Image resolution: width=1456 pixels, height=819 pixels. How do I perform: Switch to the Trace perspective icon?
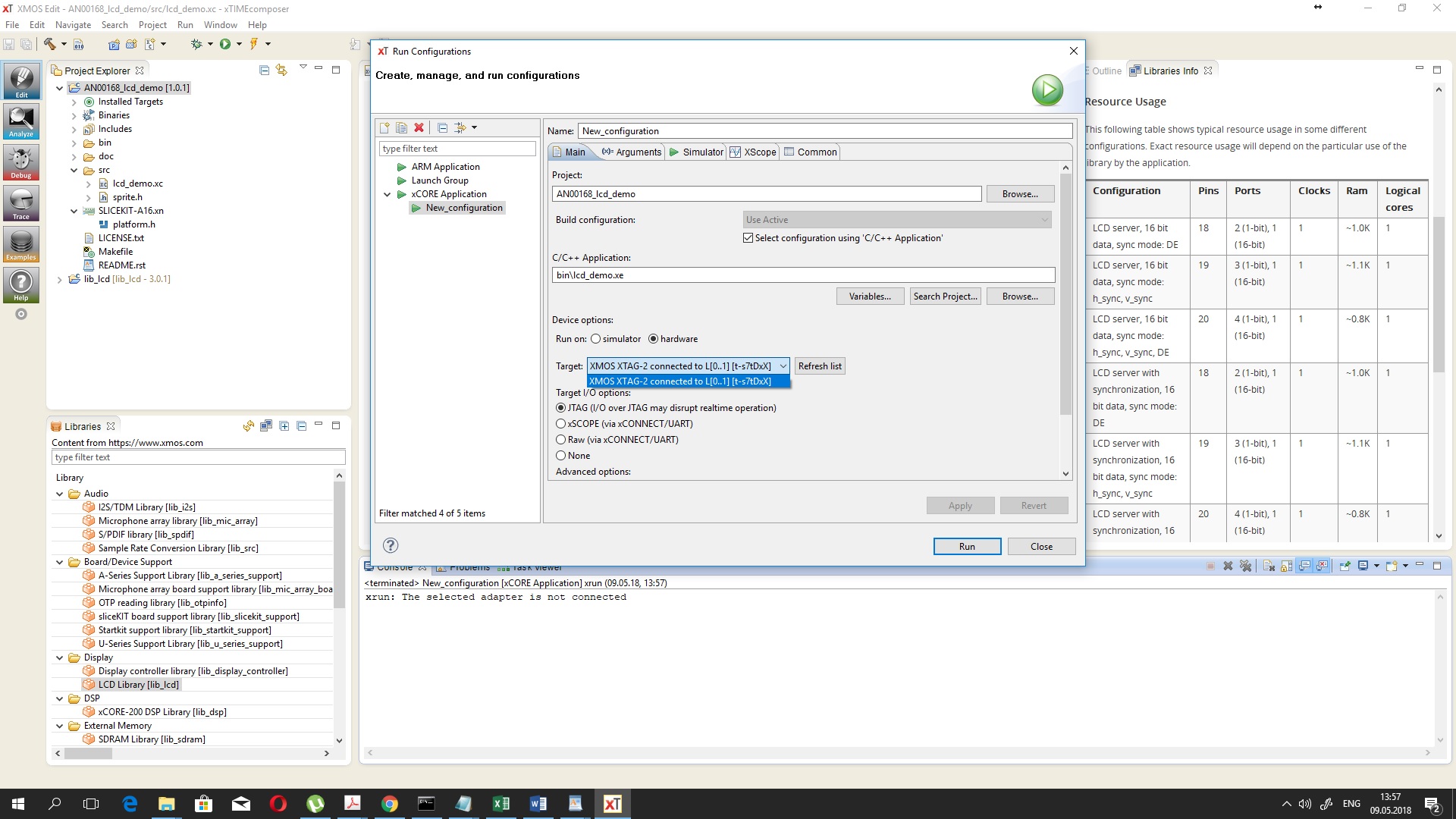pos(21,203)
